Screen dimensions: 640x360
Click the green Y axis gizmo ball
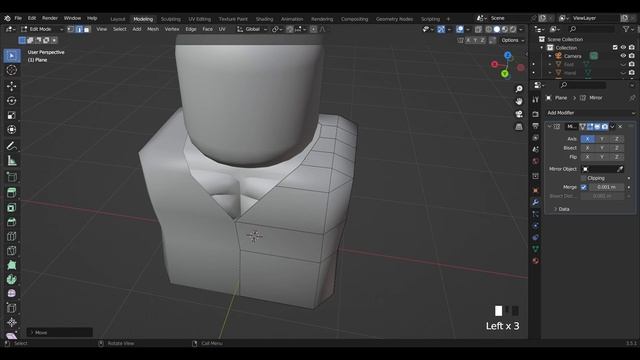click(x=505, y=74)
